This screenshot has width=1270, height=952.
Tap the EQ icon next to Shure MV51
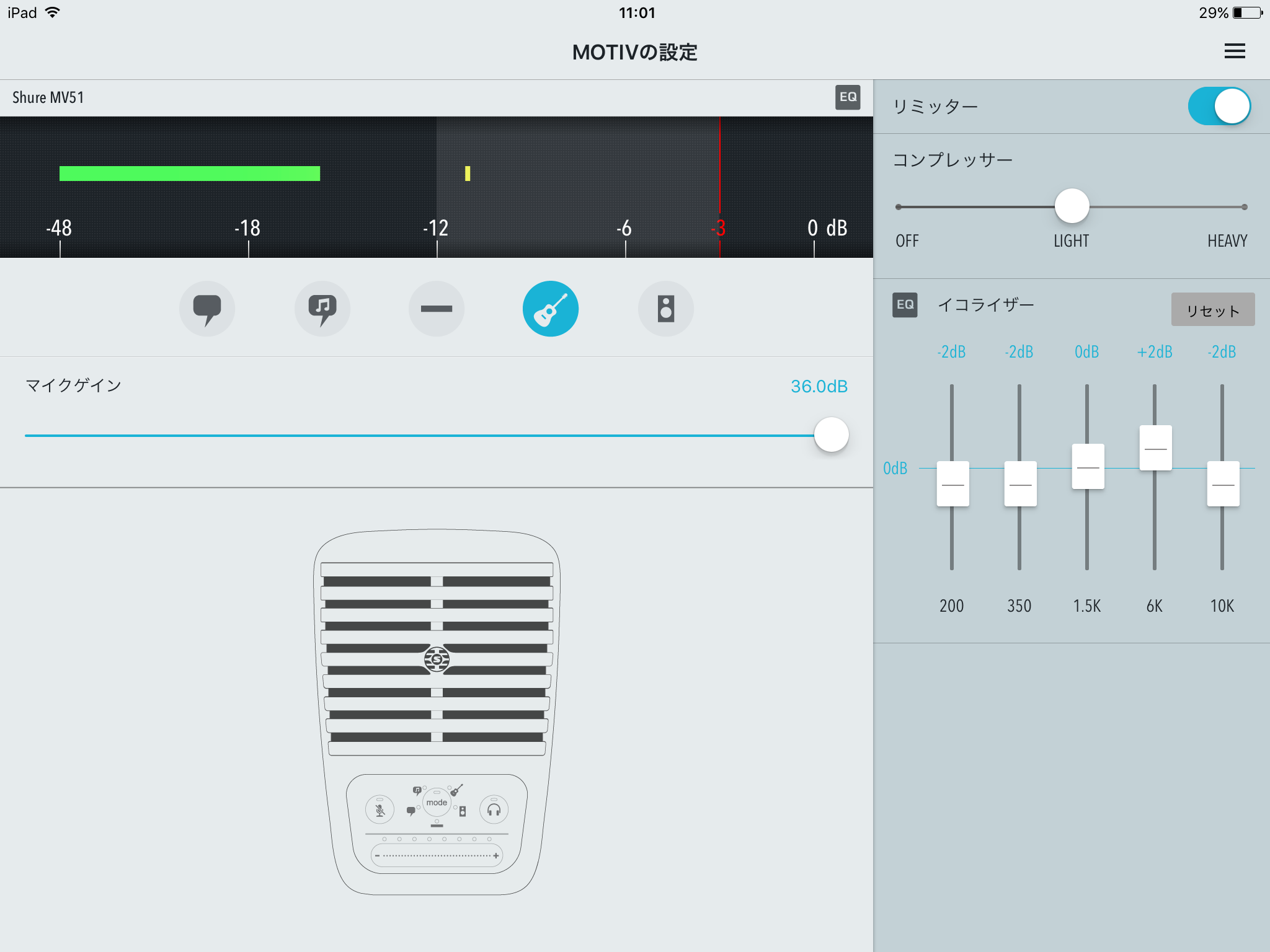point(848,97)
